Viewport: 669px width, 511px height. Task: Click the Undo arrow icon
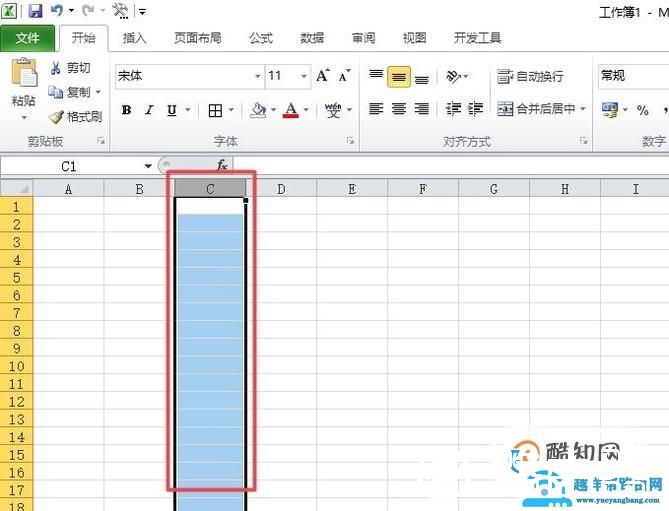click(x=57, y=10)
